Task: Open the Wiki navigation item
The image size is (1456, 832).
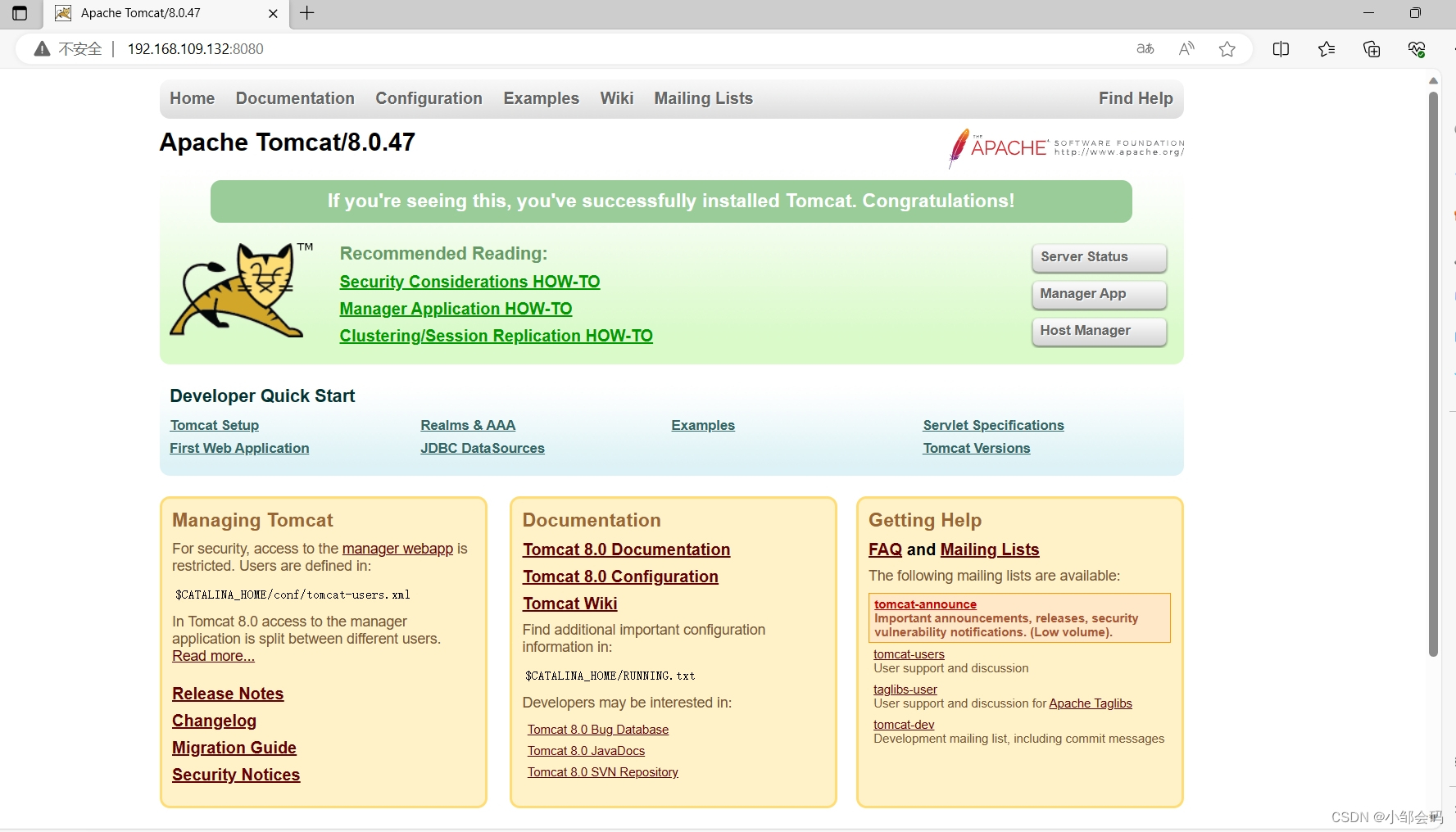Action: tap(616, 98)
